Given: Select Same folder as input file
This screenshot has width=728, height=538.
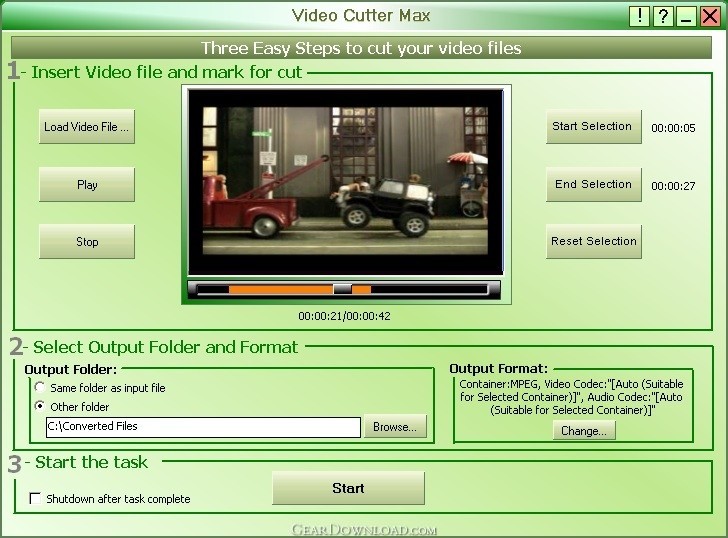Looking at the screenshot, I should click(40, 387).
